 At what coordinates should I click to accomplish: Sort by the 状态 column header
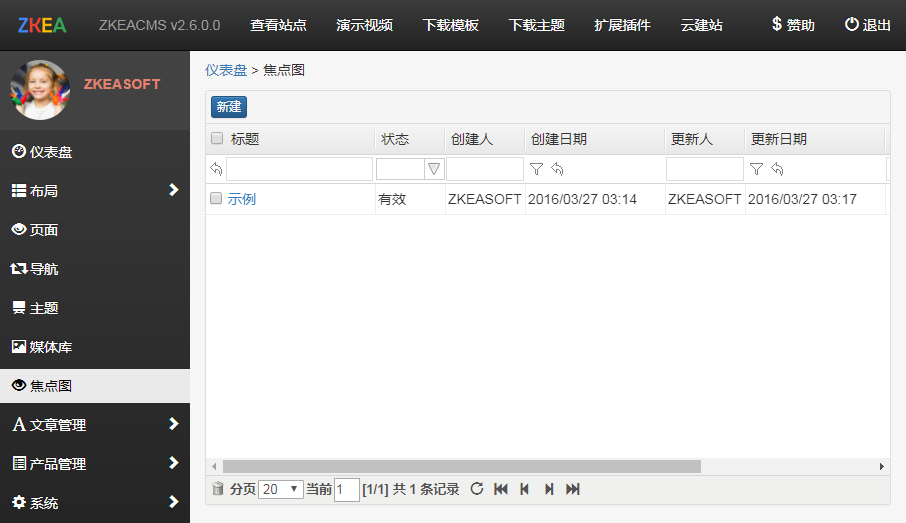(x=395, y=139)
